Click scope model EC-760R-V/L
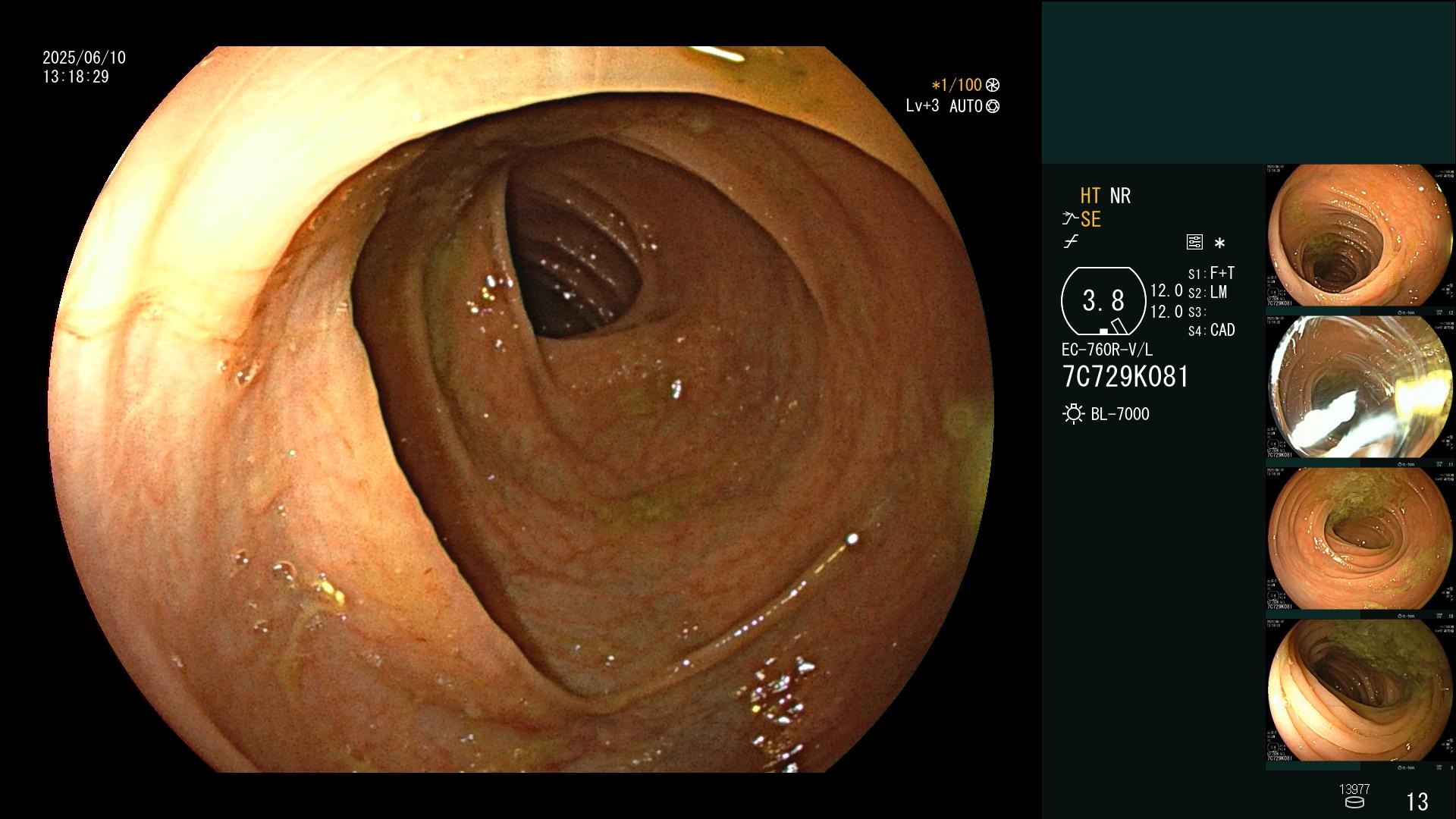Screen dimensions: 1456x819 point(1107,350)
